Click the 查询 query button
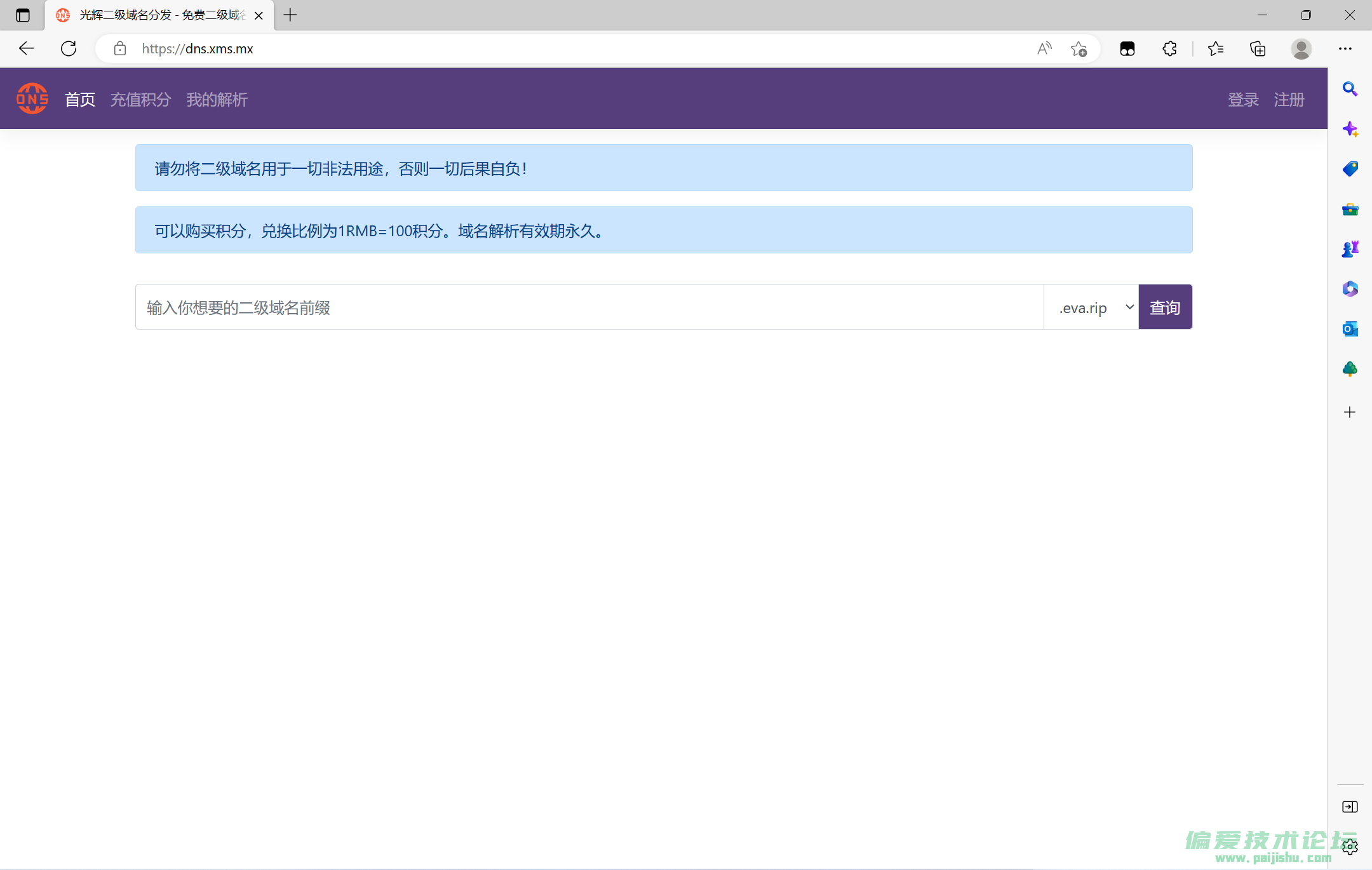 tap(1165, 307)
